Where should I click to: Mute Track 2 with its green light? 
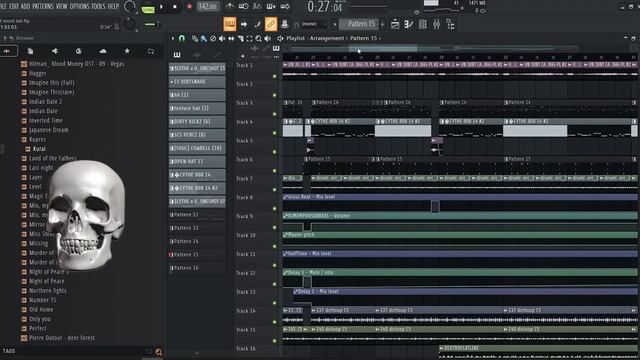click(x=274, y=95)
